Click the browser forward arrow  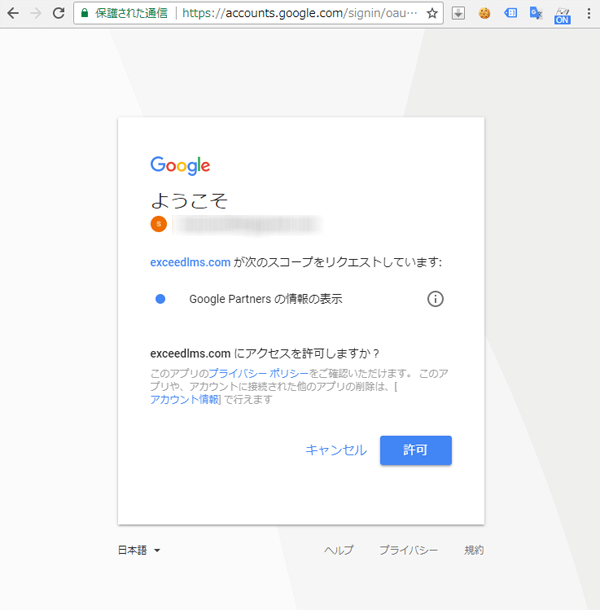[36, 13]
